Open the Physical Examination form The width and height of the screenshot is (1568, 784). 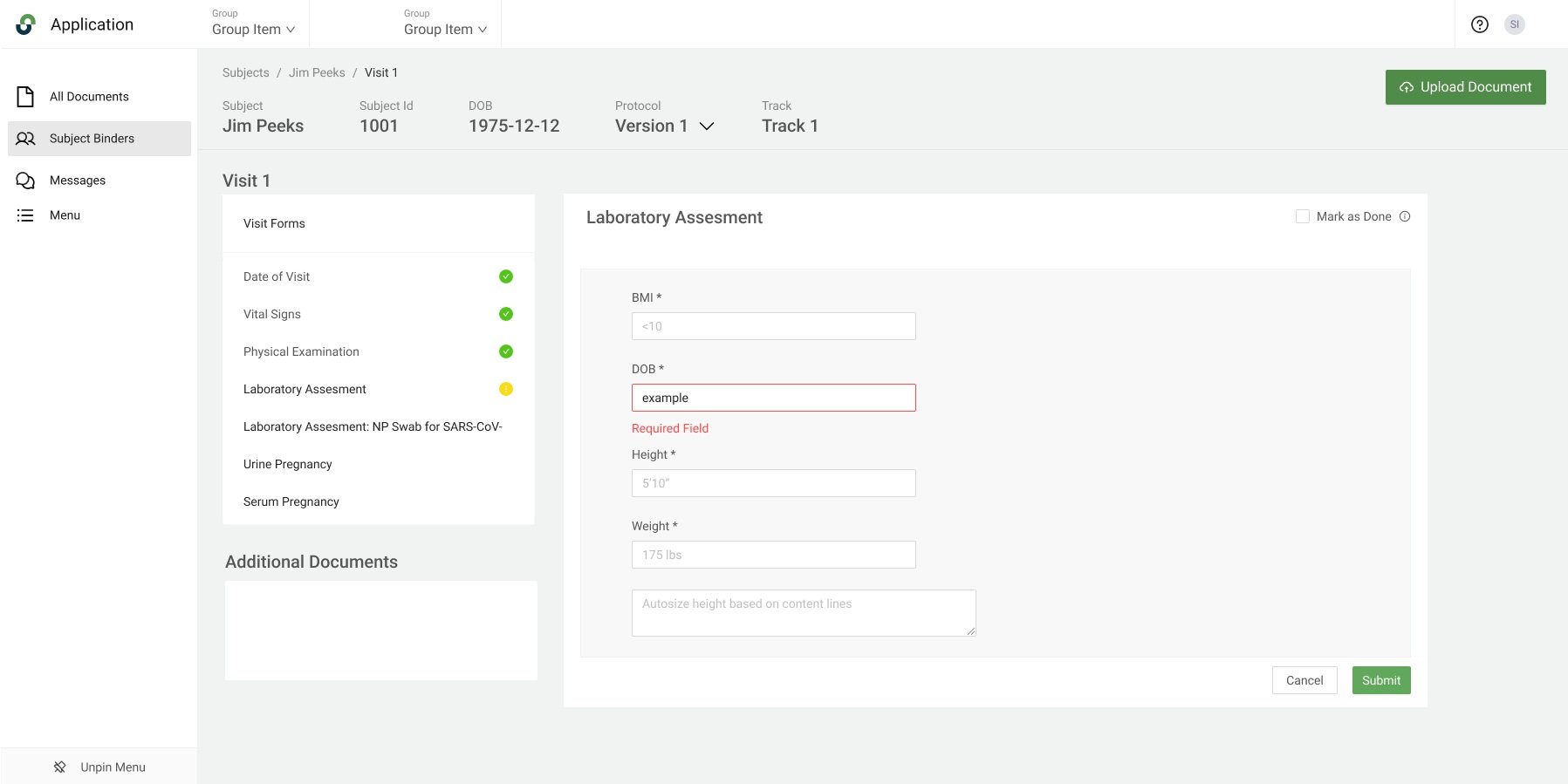pyautogui.click(x=379, y=351)
